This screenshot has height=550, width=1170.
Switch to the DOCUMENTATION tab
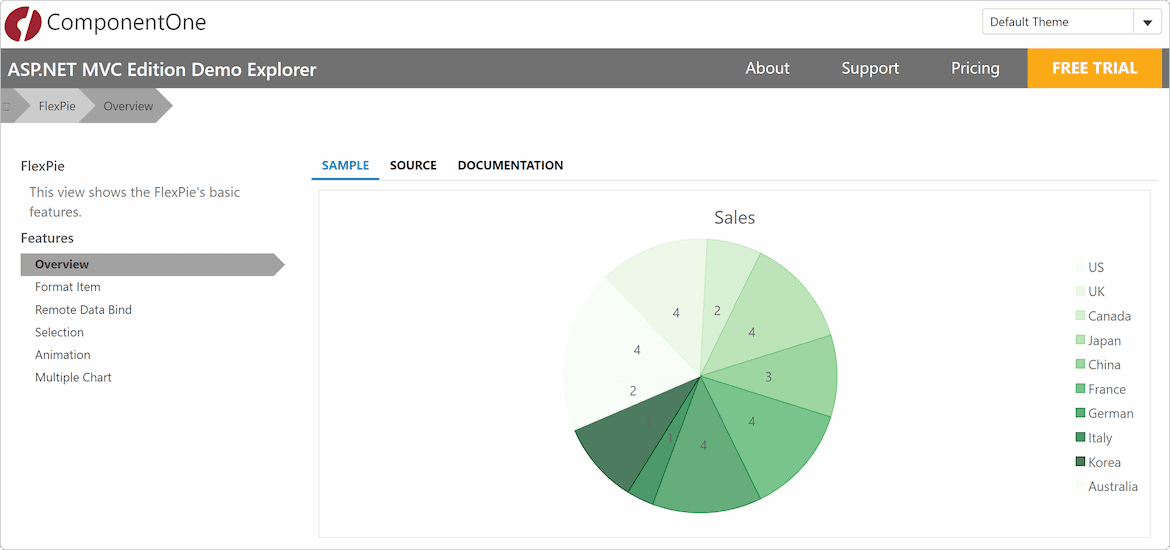pyautogui.click(x=510, y=165)
